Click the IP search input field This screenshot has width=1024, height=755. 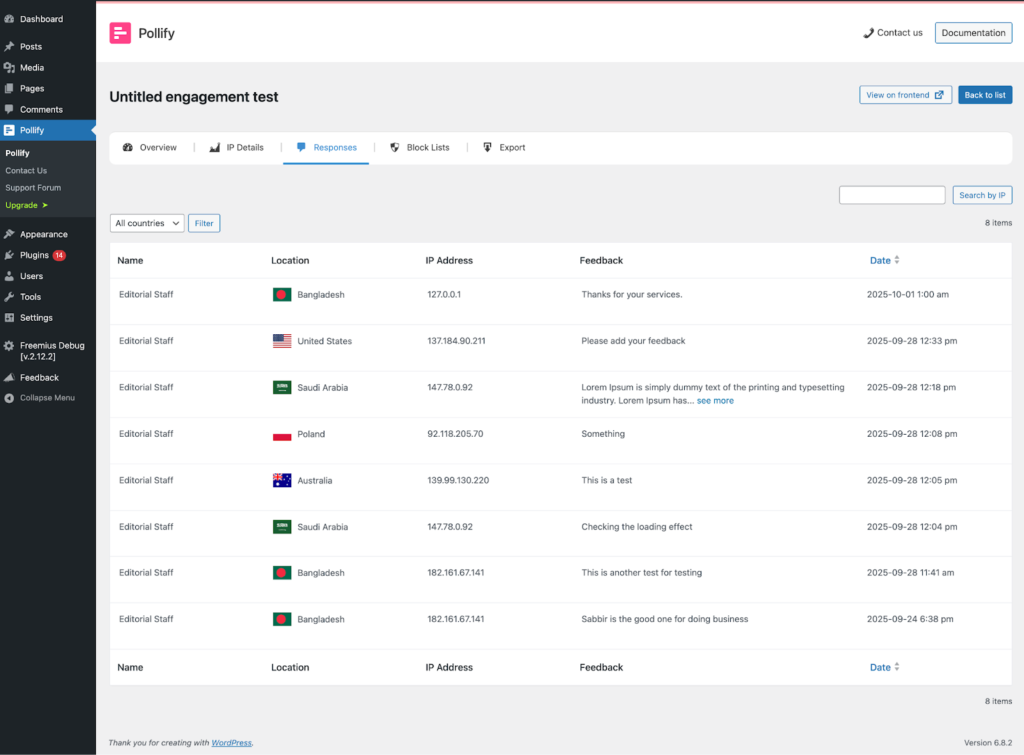pos(892,195)
